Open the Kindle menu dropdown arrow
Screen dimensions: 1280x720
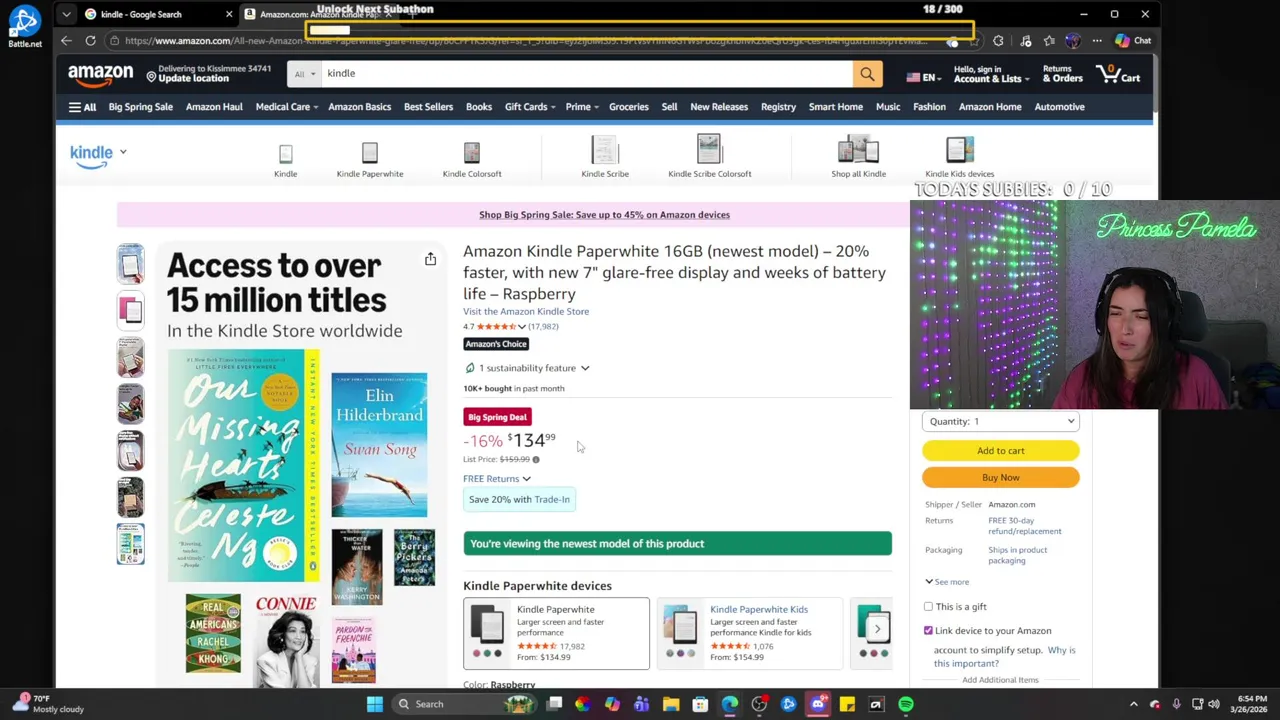click(123, 152)
